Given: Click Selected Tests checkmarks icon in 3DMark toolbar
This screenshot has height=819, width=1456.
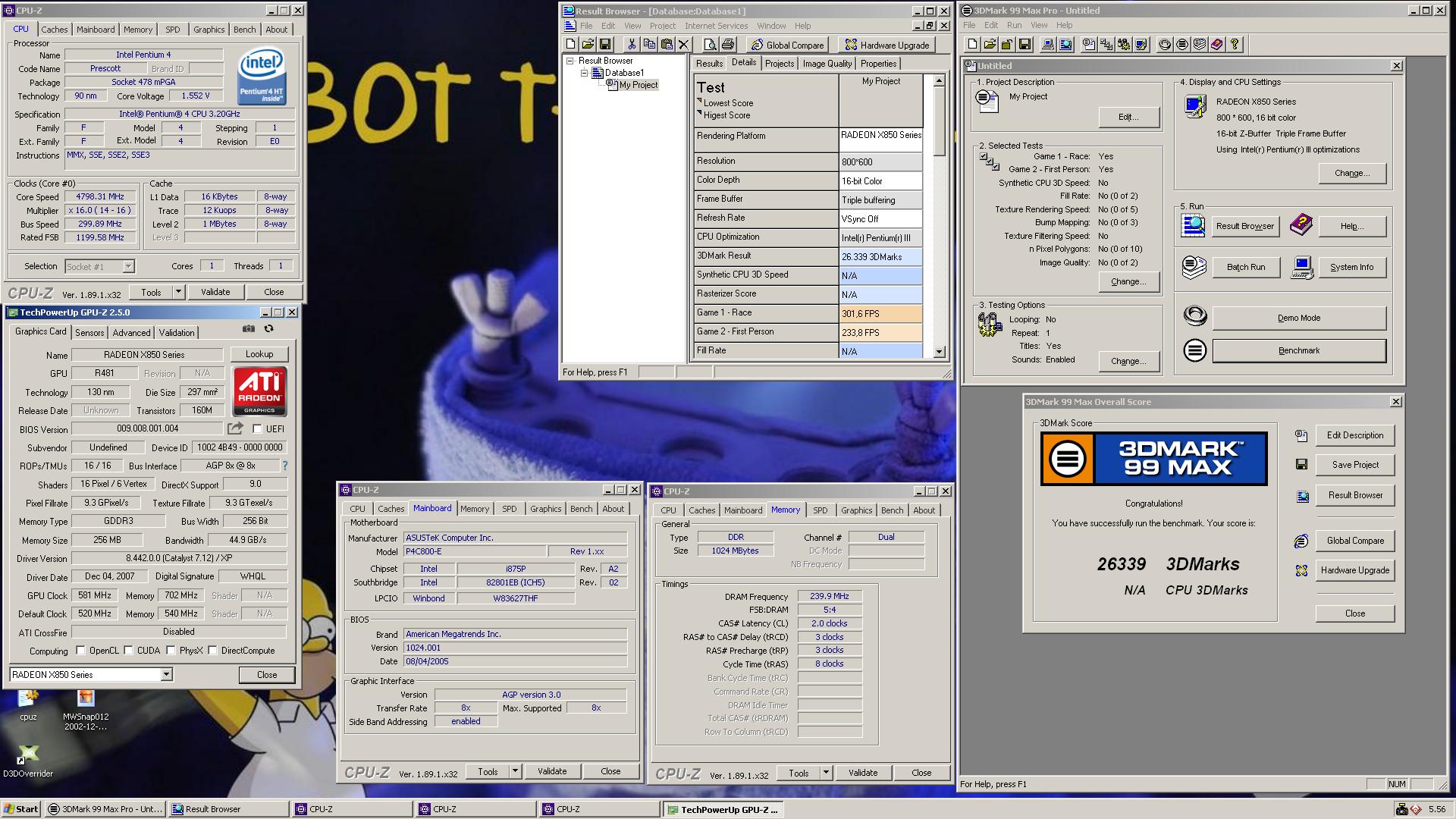Looking at the screenshot, I should [1106, 45].
